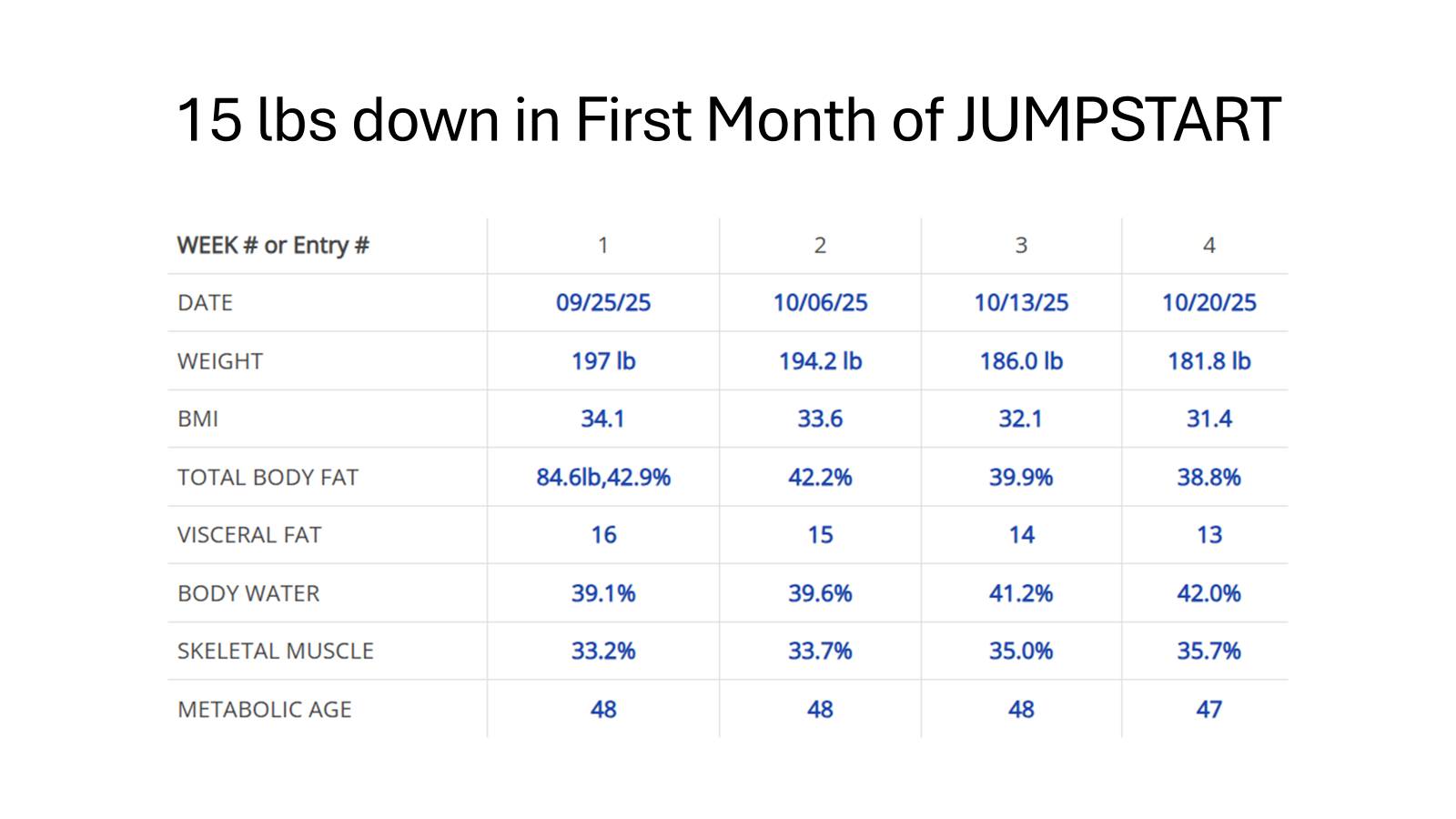Click the 181.8 lb weight value
The image size is (1456, 819).
click(x=1208, y=361)
